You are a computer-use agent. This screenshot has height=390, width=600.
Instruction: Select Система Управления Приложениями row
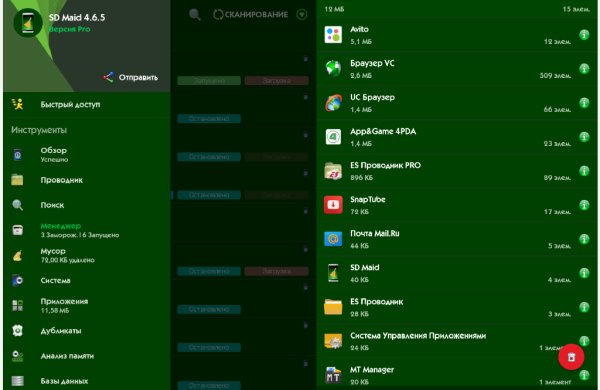(457, 341)
